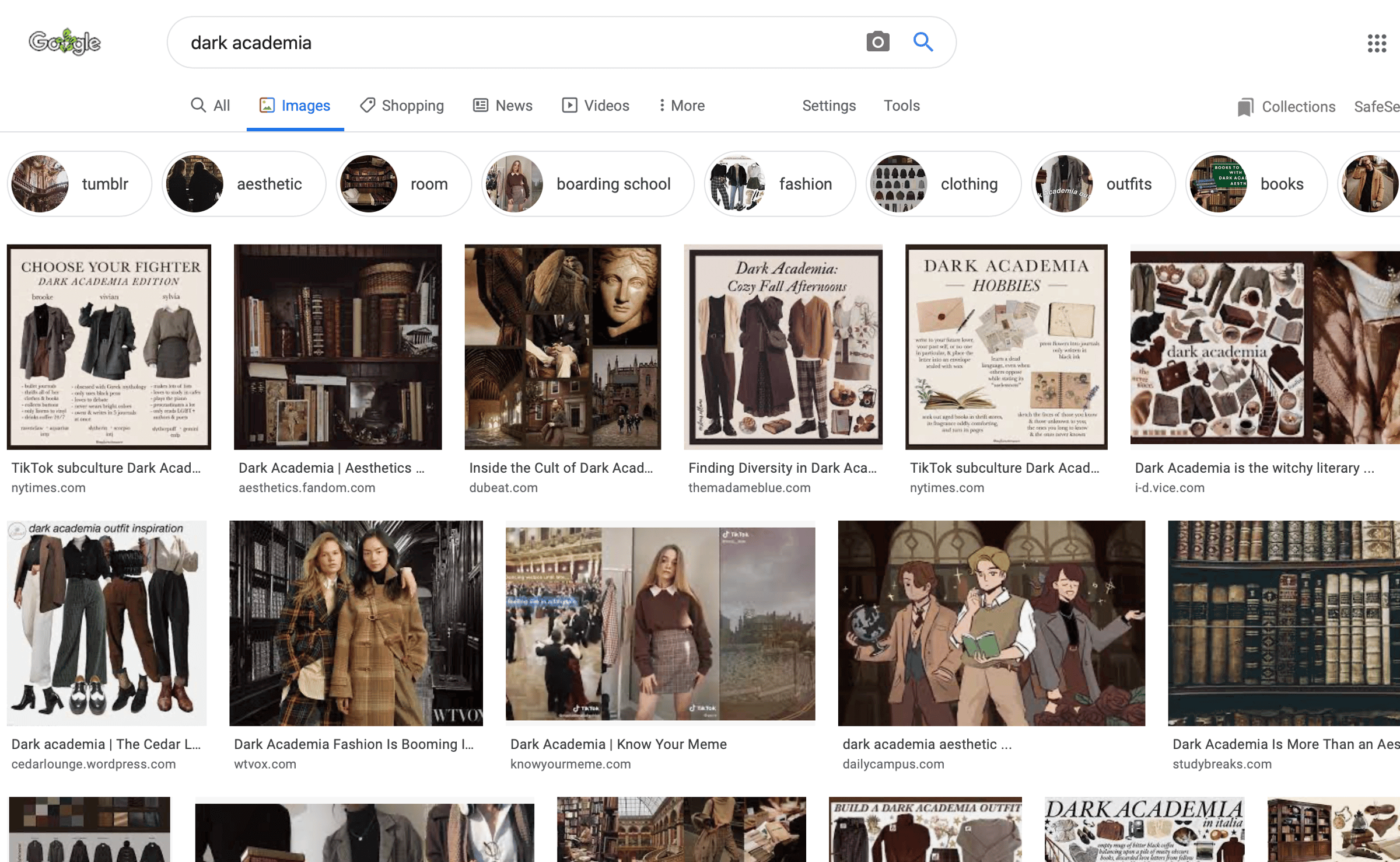The height and width of the screenshot is (862, 1400).
Task: Open Collections bookmark icon
Action: pos(1245,107)
